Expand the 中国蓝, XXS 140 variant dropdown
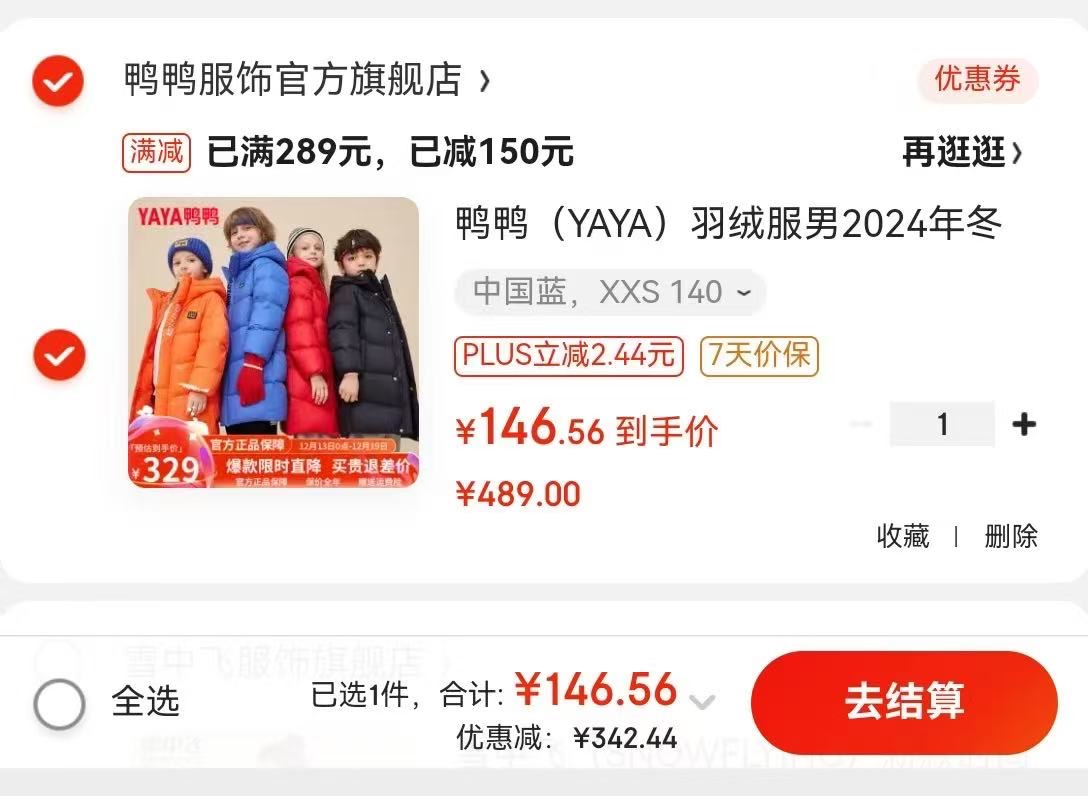The width and height of the screenshot is (1088, 796). (611, 292)
